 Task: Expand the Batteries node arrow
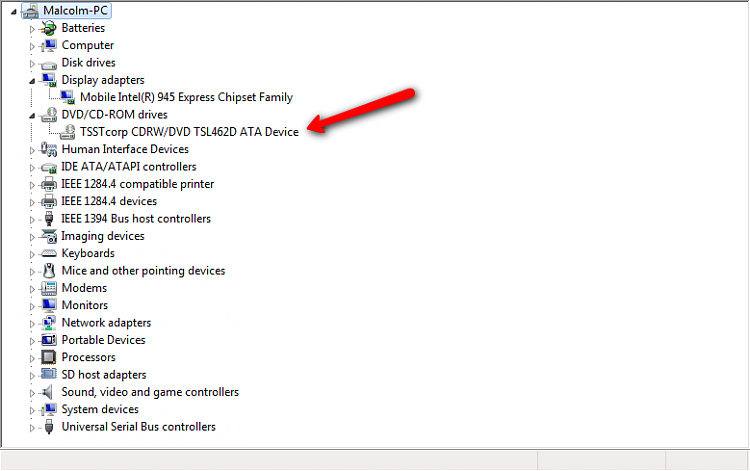32,29
